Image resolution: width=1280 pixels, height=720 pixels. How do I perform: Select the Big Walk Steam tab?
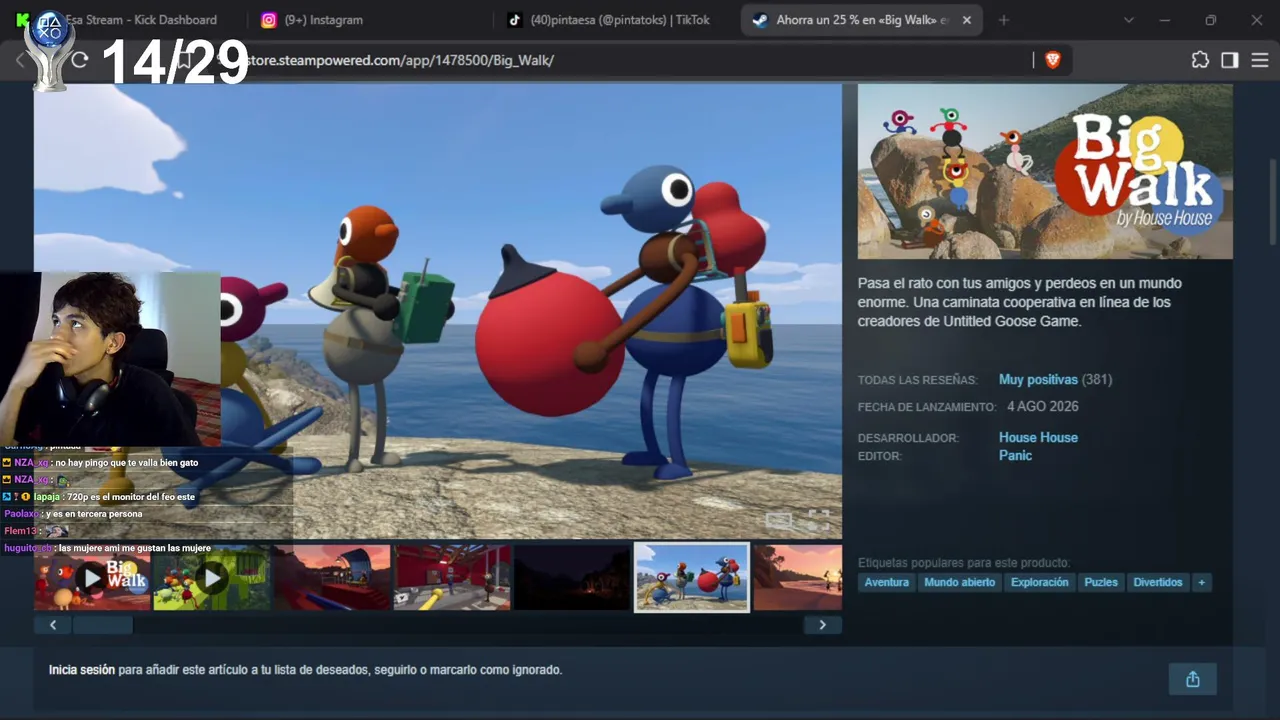tap(850, 20)
